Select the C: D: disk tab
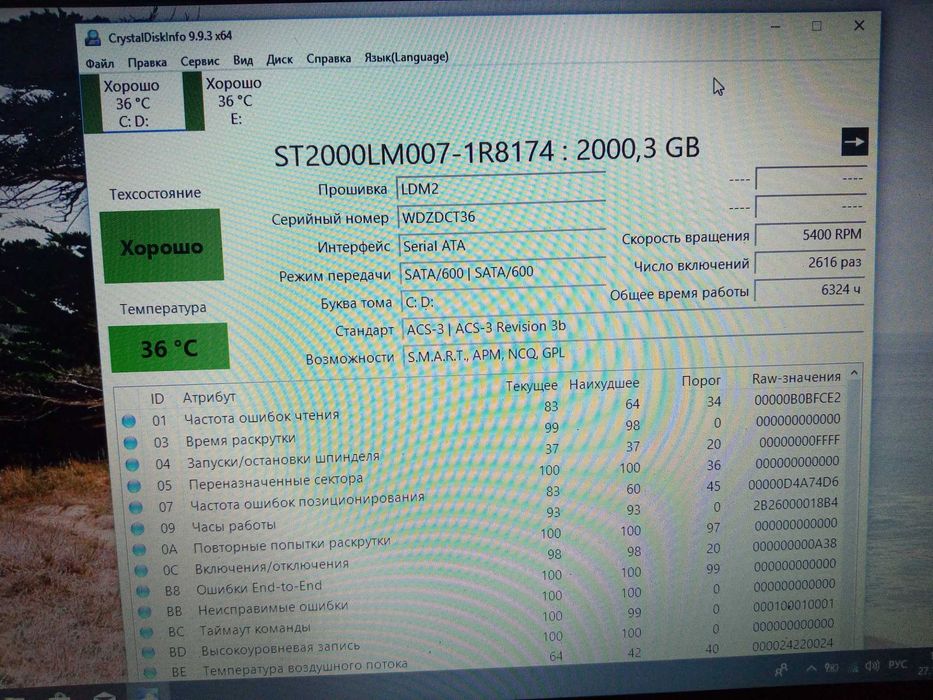The width and height of the screenshot is (933, 700). point(133,102)
